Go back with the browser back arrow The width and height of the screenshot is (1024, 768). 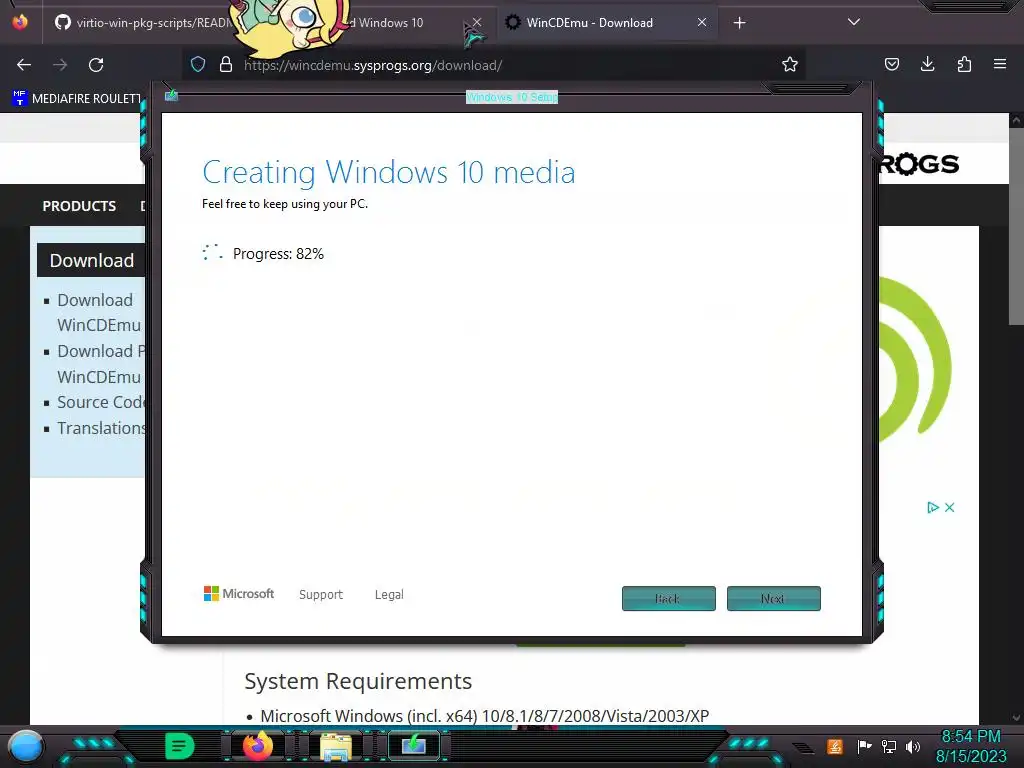click(24, 65)
